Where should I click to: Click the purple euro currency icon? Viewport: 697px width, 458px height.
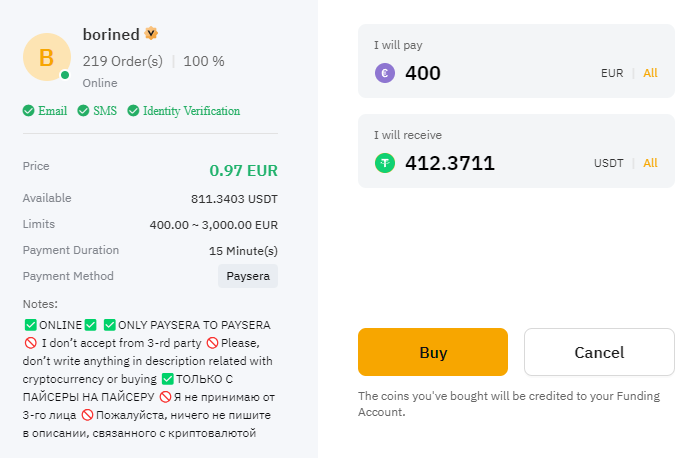point(385,73)
